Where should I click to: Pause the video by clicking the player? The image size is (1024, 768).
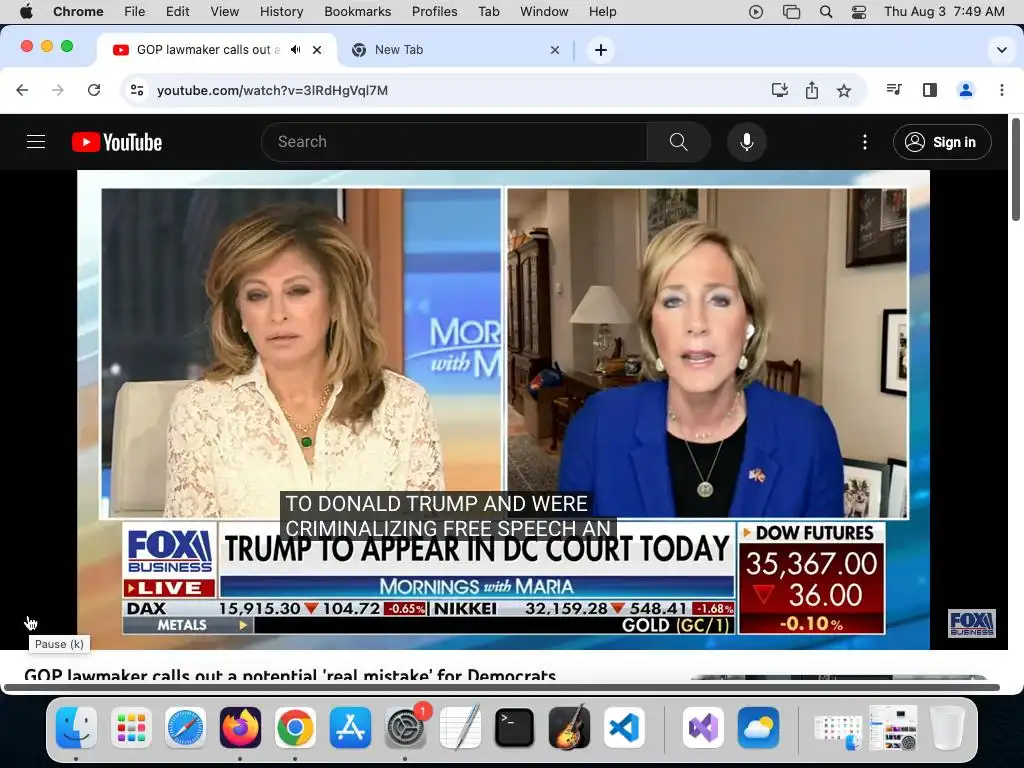tap(504, 409)
